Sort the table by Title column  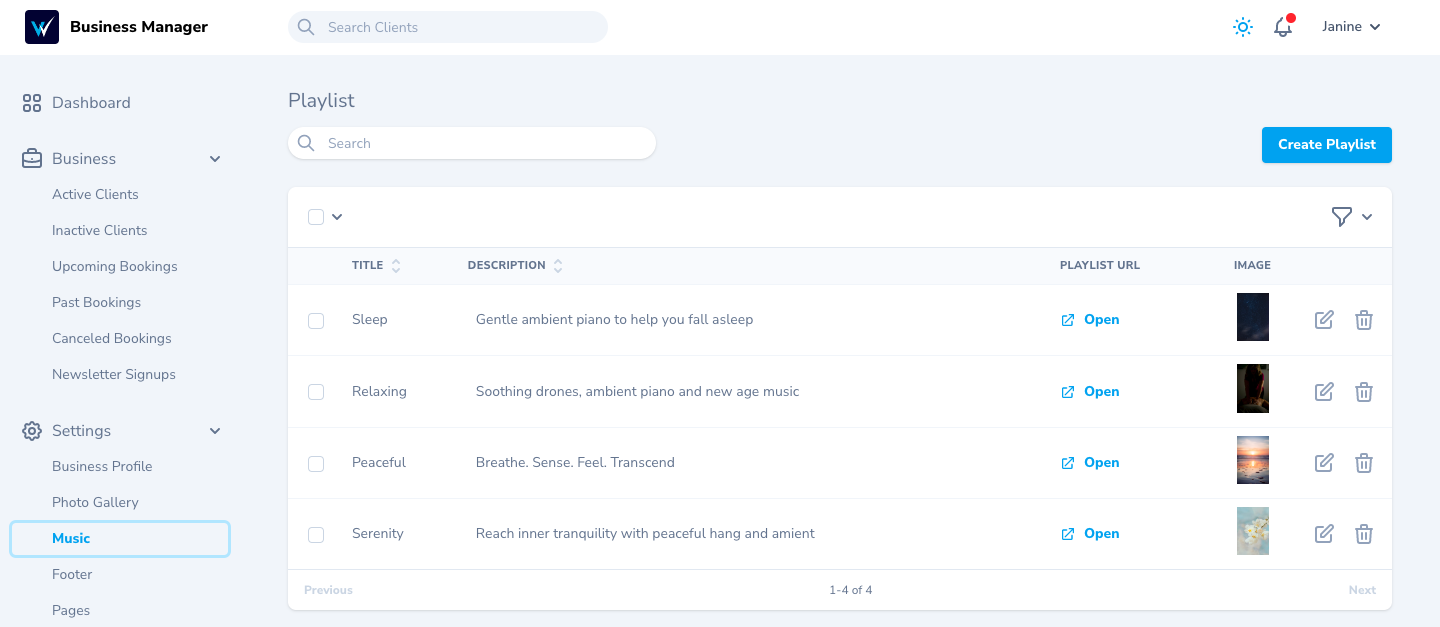(395, 265)
